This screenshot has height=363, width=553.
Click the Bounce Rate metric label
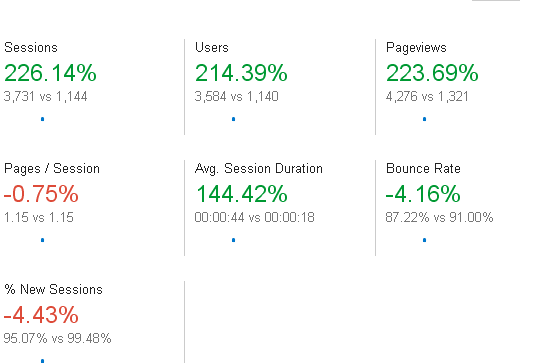[423, 169]
